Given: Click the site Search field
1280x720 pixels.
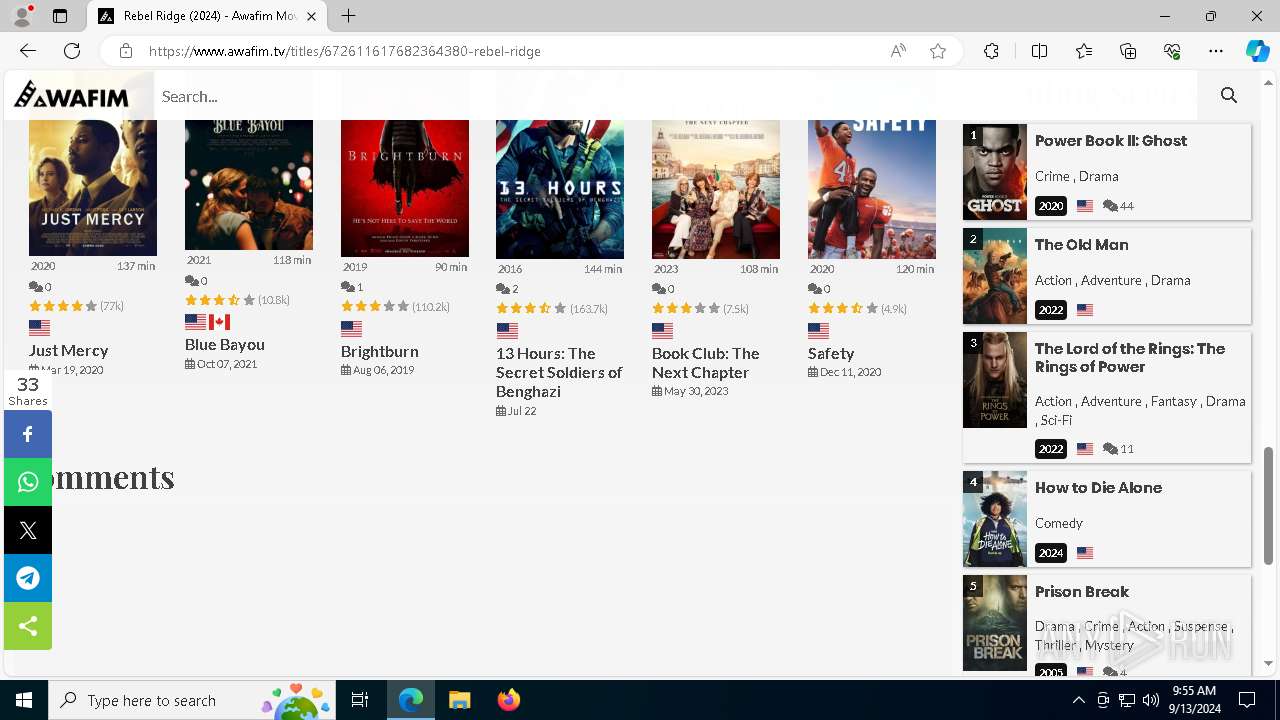Looking at the screenshot, I should tap(675, 96).
